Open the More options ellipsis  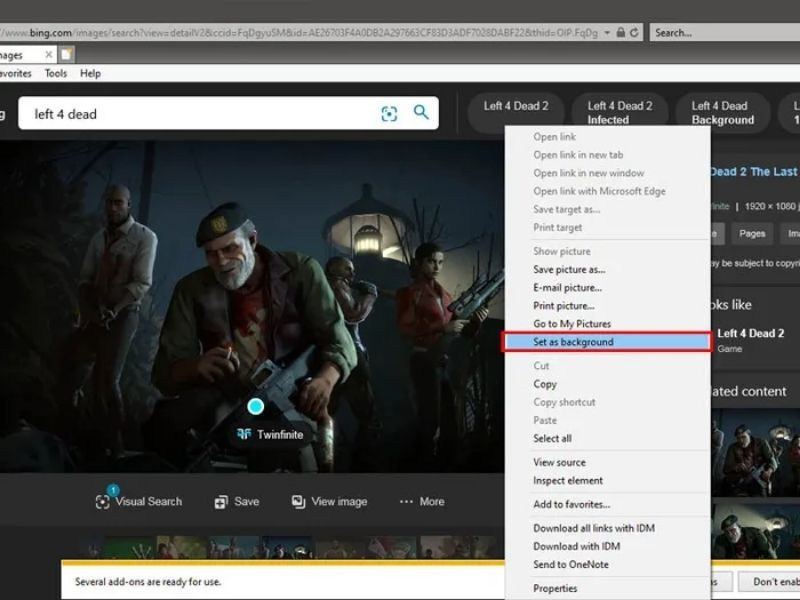pyautogui.click(x=406, y=502)
